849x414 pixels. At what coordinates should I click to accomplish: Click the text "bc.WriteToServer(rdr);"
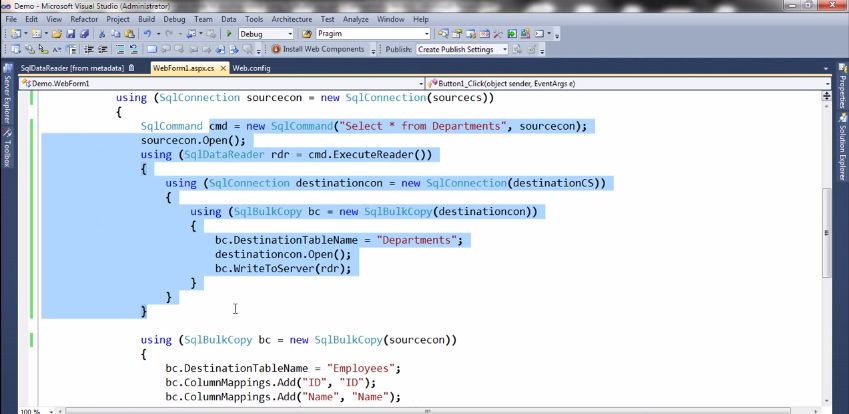[283, 268]
